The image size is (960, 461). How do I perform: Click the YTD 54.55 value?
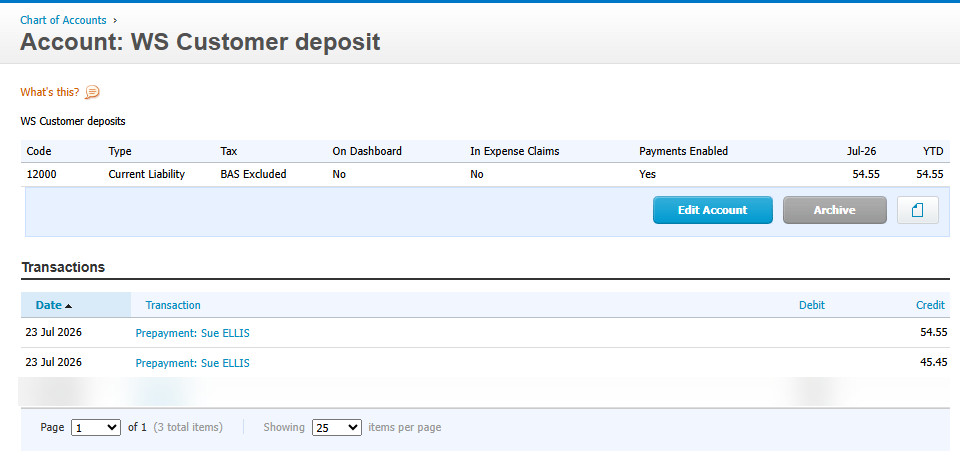(930, 174)
